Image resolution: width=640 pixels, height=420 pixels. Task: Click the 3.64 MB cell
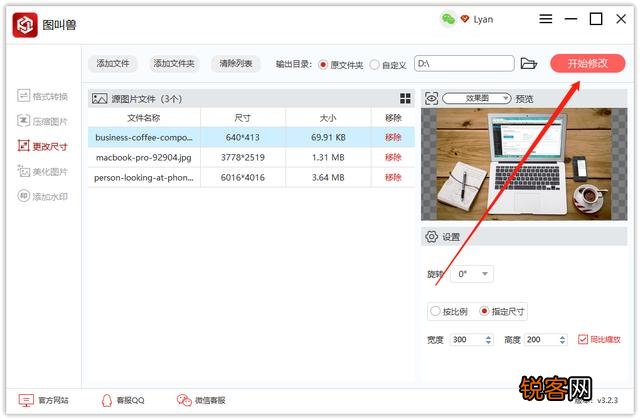328,178
